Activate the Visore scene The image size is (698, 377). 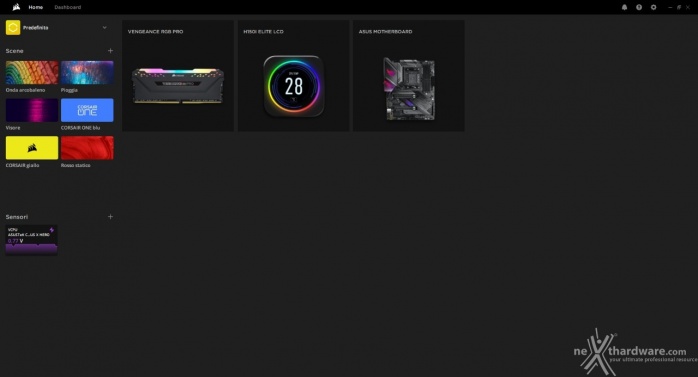[32, 110]
